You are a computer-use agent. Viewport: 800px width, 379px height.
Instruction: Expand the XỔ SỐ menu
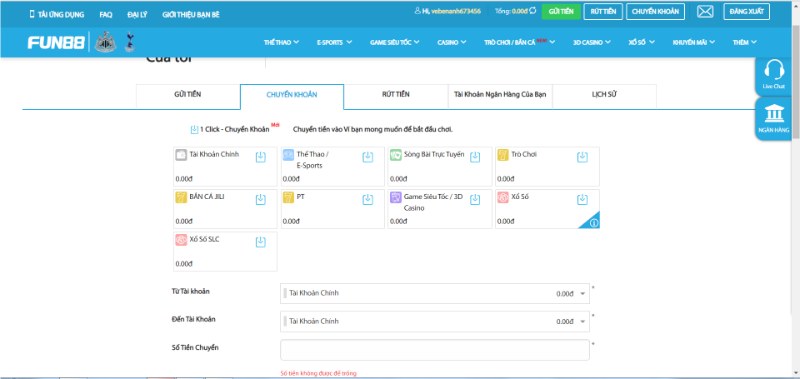point(641,42)
